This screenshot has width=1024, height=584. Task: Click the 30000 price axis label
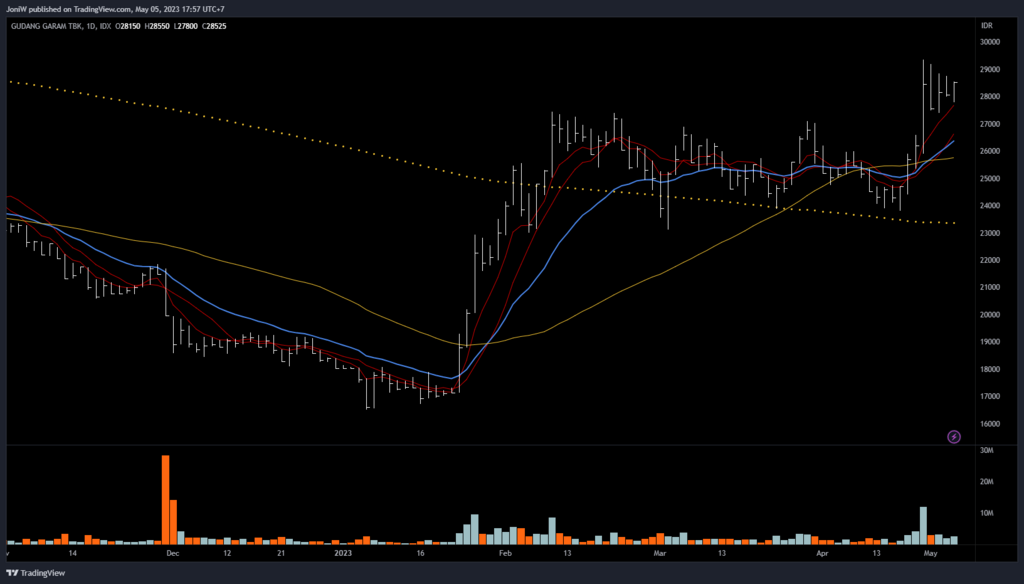[x=990, y=42]
